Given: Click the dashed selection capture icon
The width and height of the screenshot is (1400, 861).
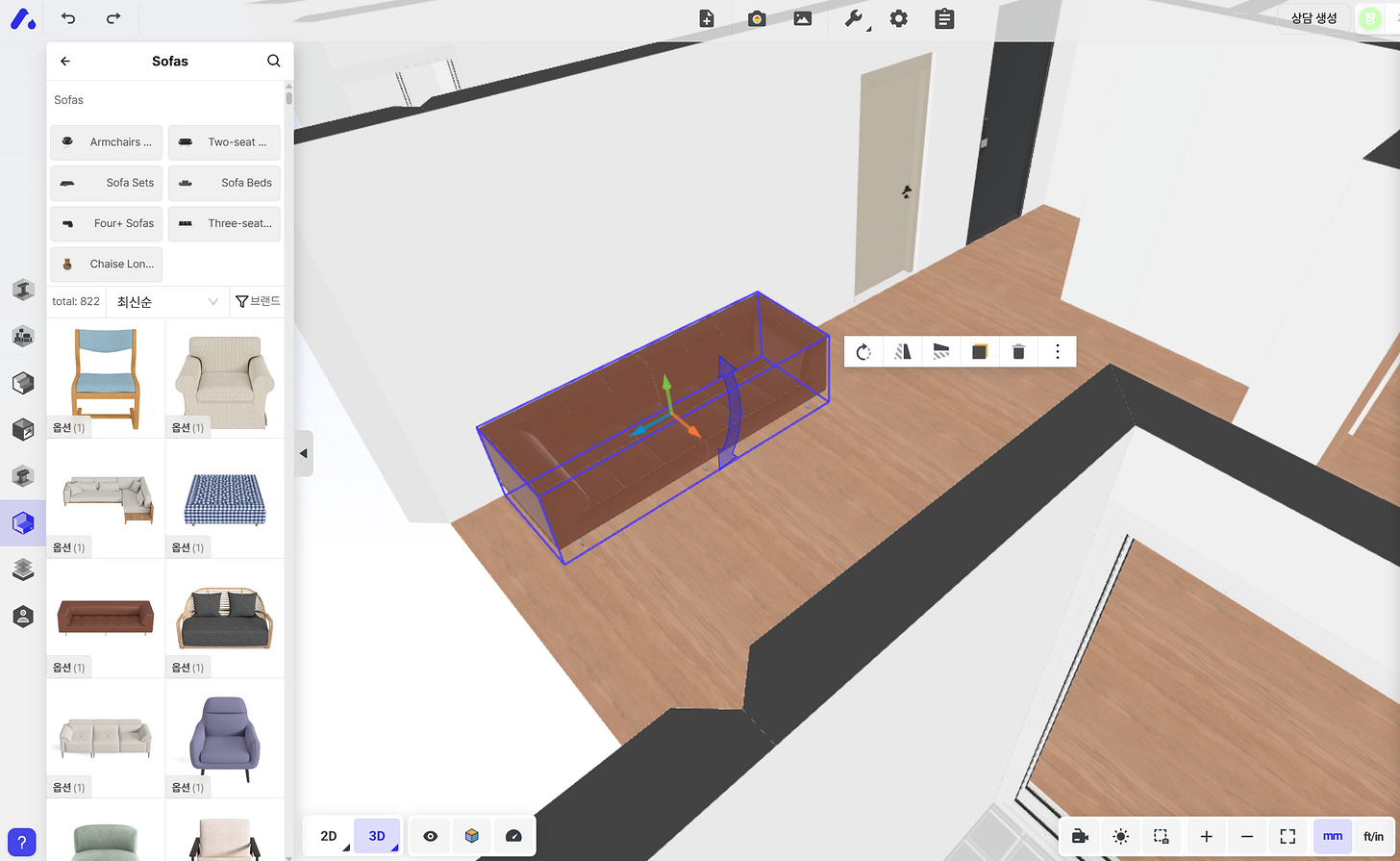Looking at the screenshot, I should [x=1162, y=836].
